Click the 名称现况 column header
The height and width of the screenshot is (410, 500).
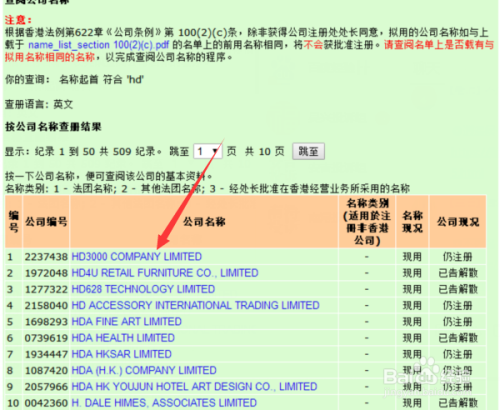412,222
